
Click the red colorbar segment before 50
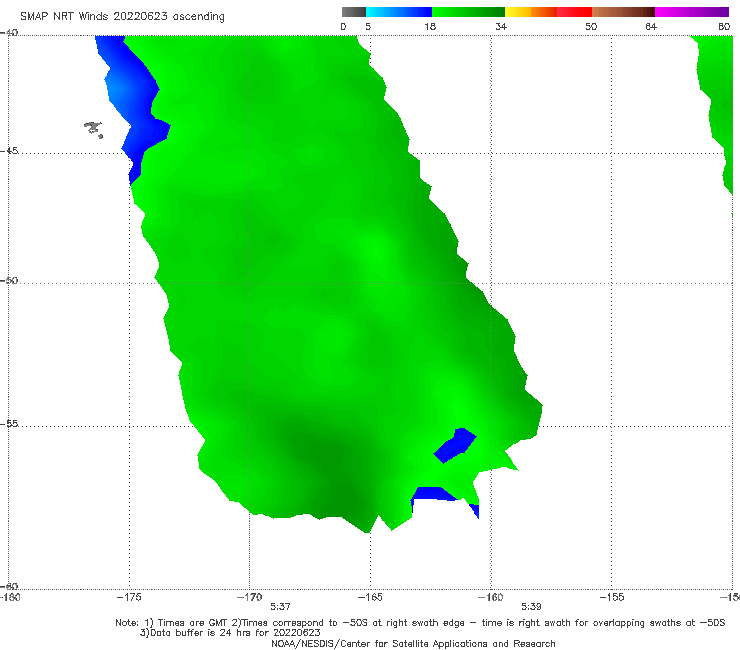(574, 12)
